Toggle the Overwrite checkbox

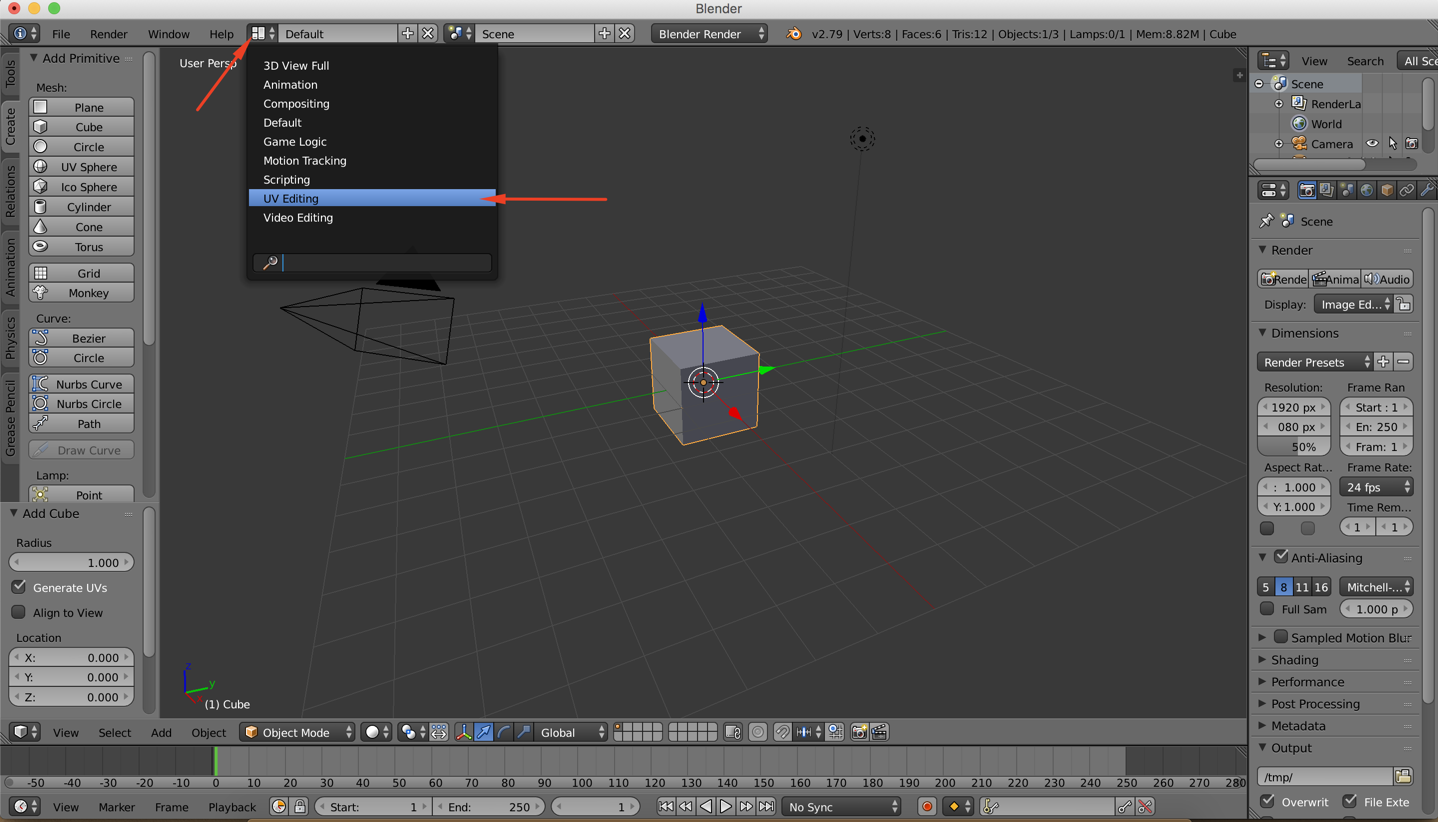(x=1268, y=801)
